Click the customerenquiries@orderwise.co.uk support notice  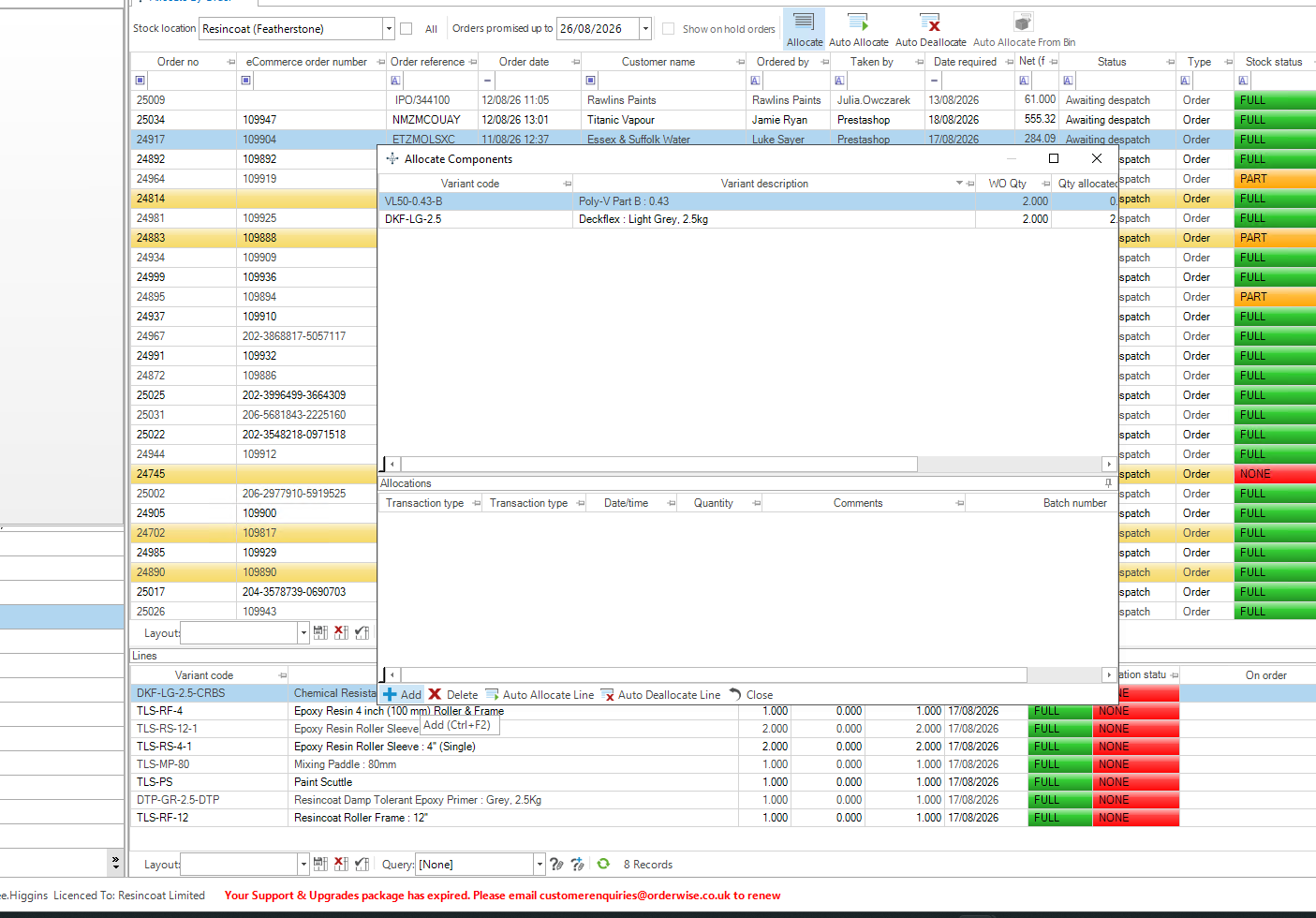502,896
